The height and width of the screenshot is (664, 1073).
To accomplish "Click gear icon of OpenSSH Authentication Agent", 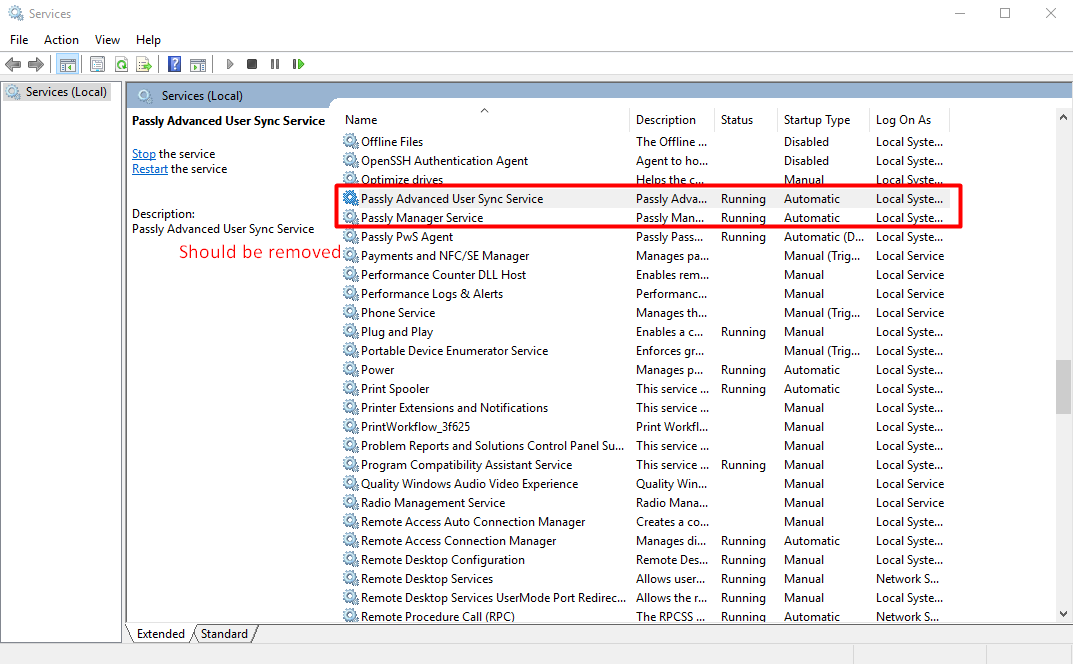I will pos(350,160).
